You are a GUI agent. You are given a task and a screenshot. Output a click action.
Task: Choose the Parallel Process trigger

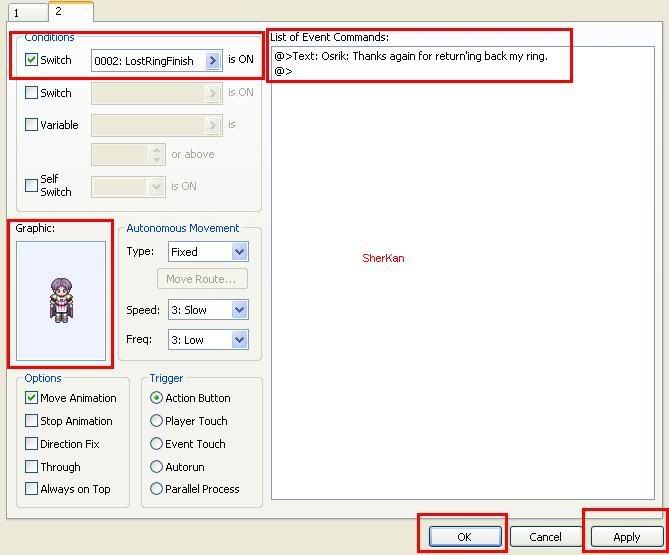click(156, 489)
